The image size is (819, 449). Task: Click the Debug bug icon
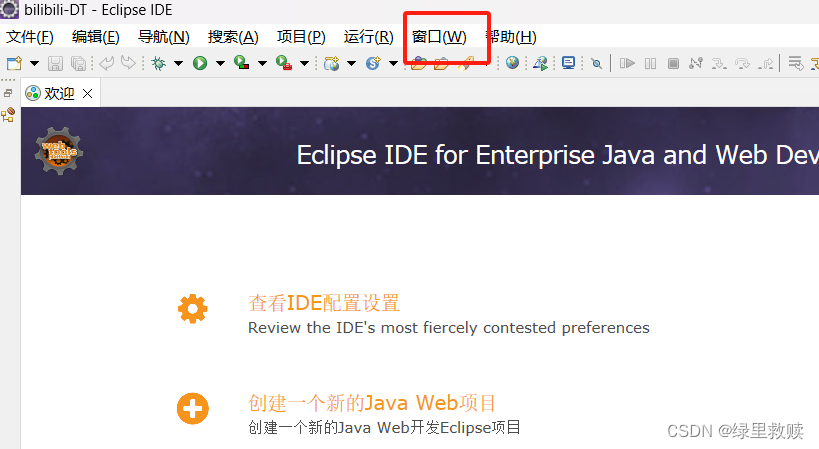click(158, 64)
